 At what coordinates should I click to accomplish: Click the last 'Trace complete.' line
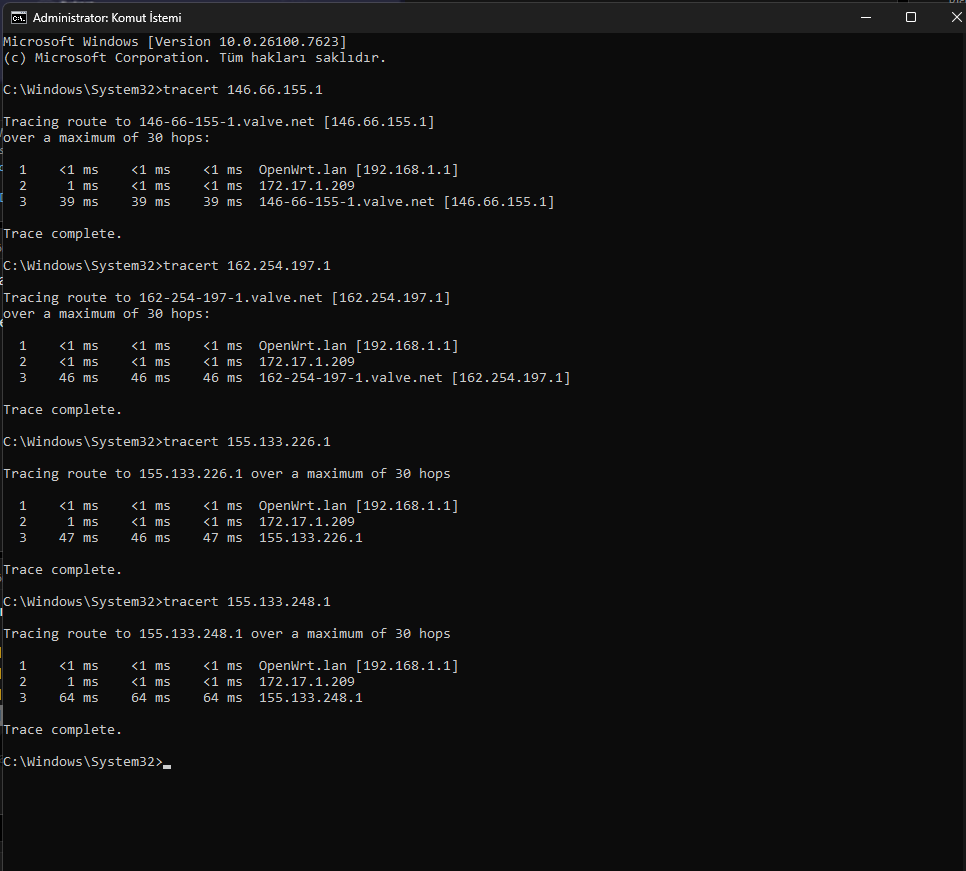pos(63,730)
